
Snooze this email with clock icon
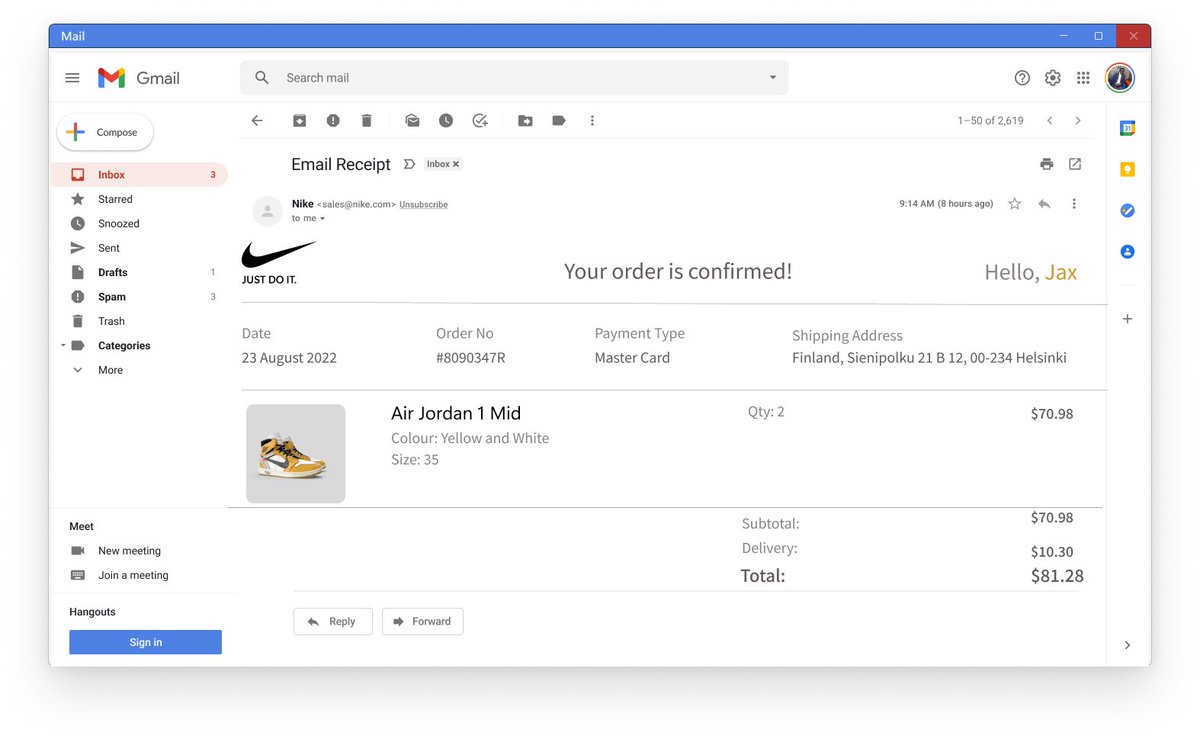tap(446, 120)
